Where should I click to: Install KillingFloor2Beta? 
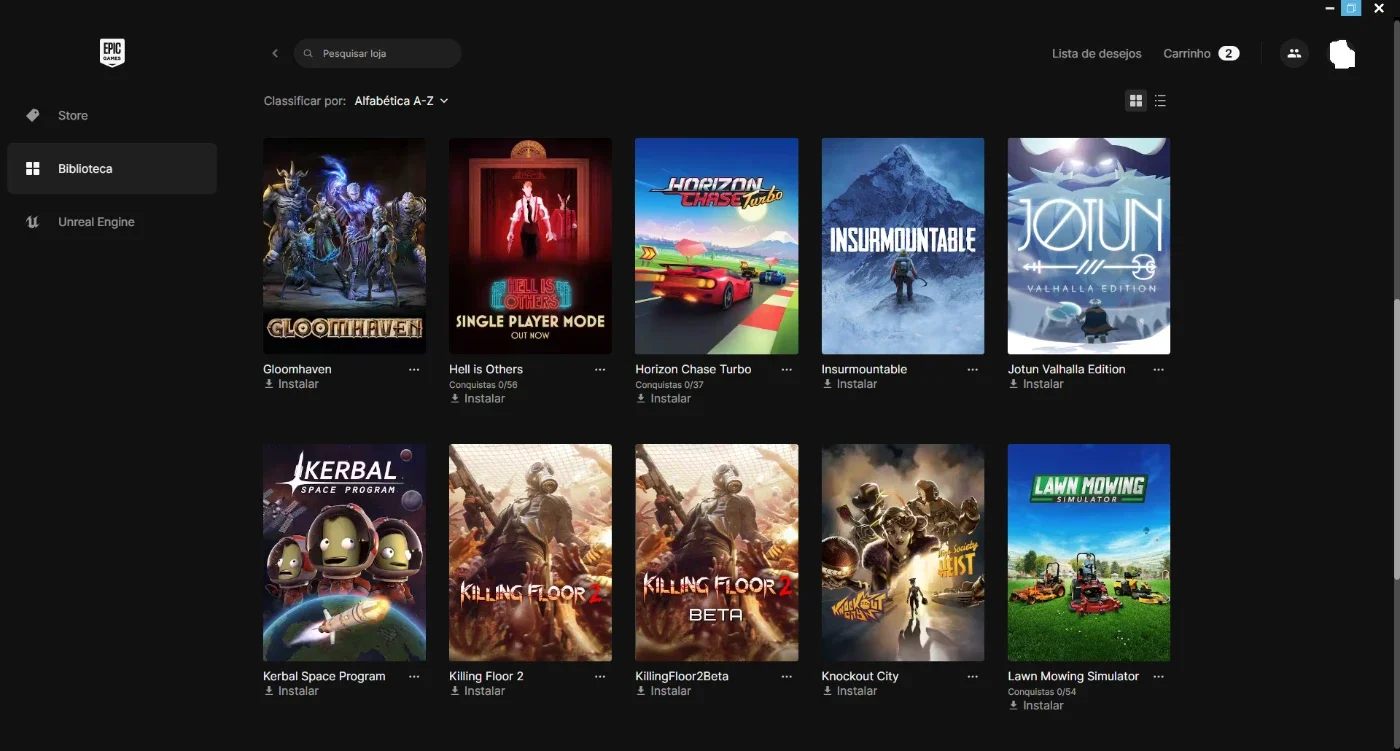click(663, 691)
